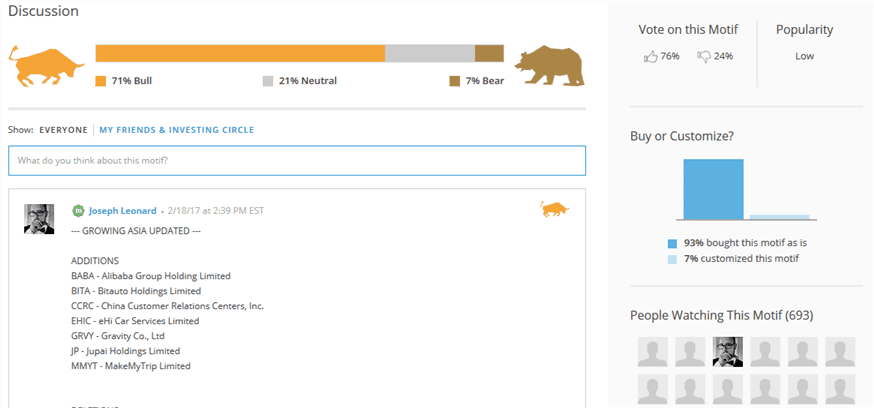Click the orange Bull segment of sentiment bar
Viewport: 874px width, 408px height.
(x=240, y=53)
